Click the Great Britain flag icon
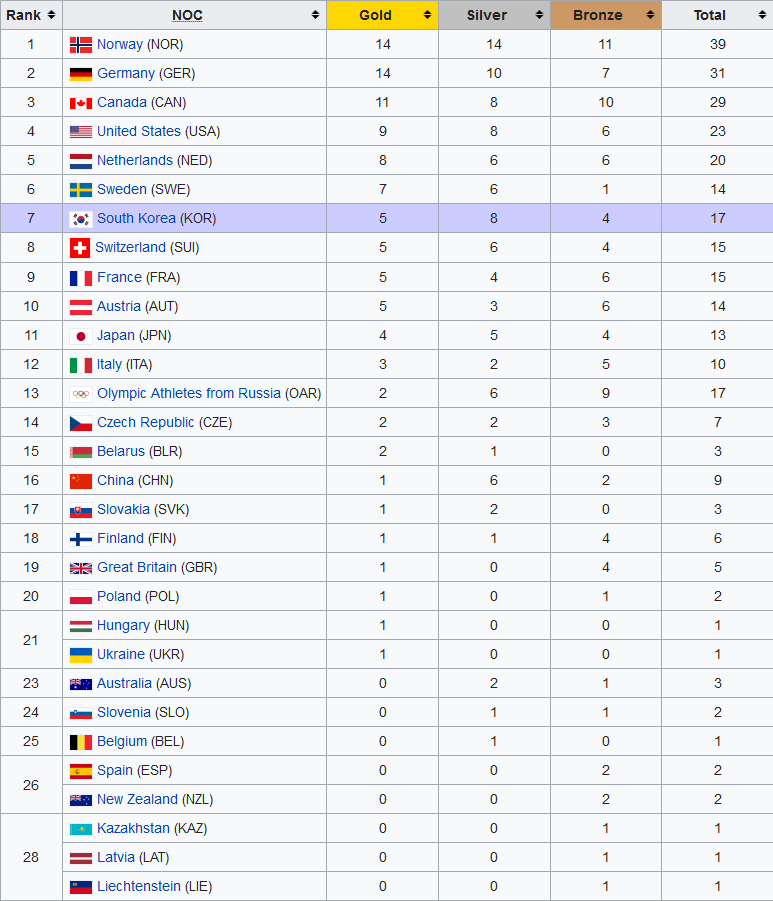Screen dimensions: 773x901 point(80,568)
